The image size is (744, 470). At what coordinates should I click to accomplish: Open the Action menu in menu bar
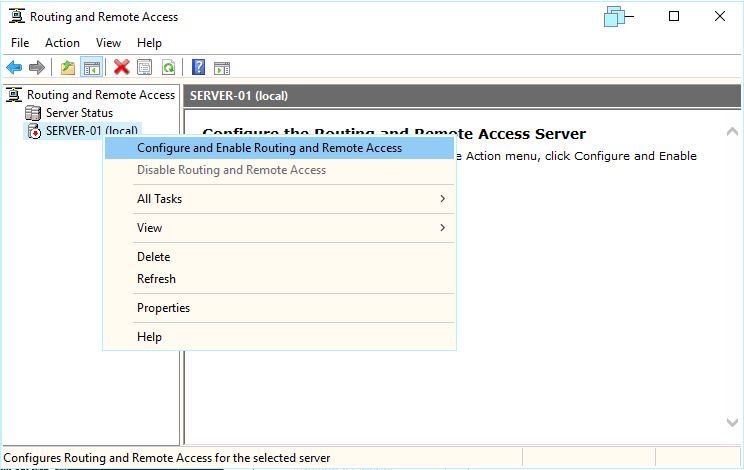coord(62,43)
